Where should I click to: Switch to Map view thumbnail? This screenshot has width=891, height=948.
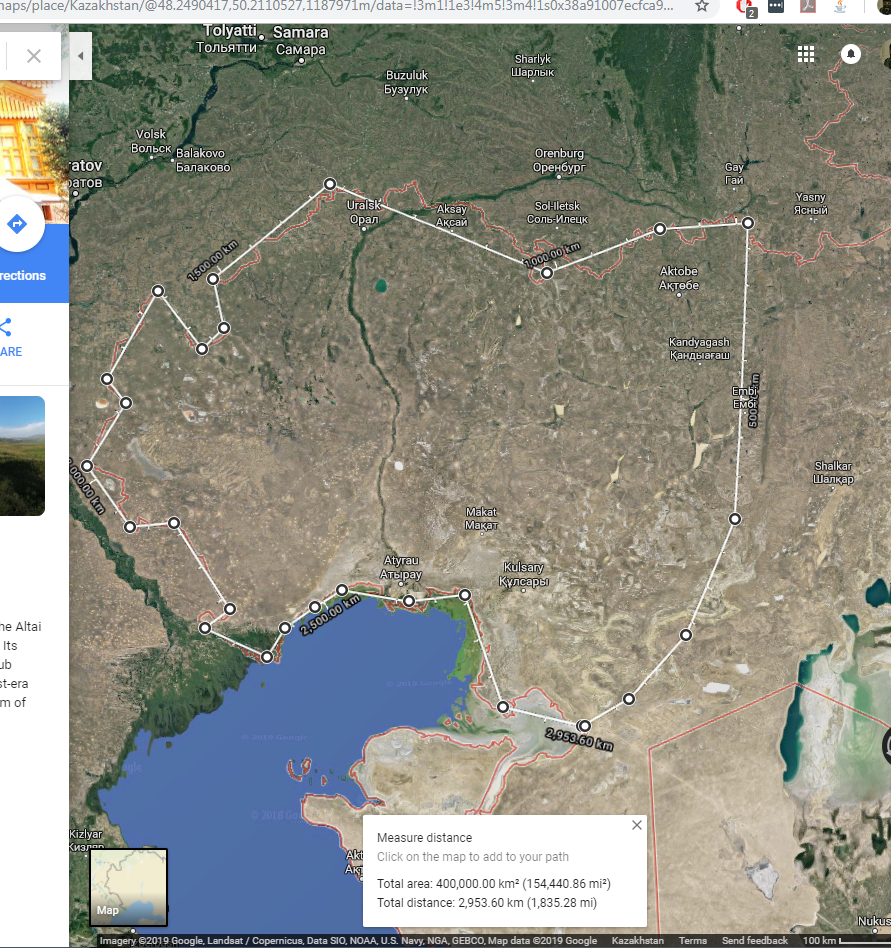[128, 886]
